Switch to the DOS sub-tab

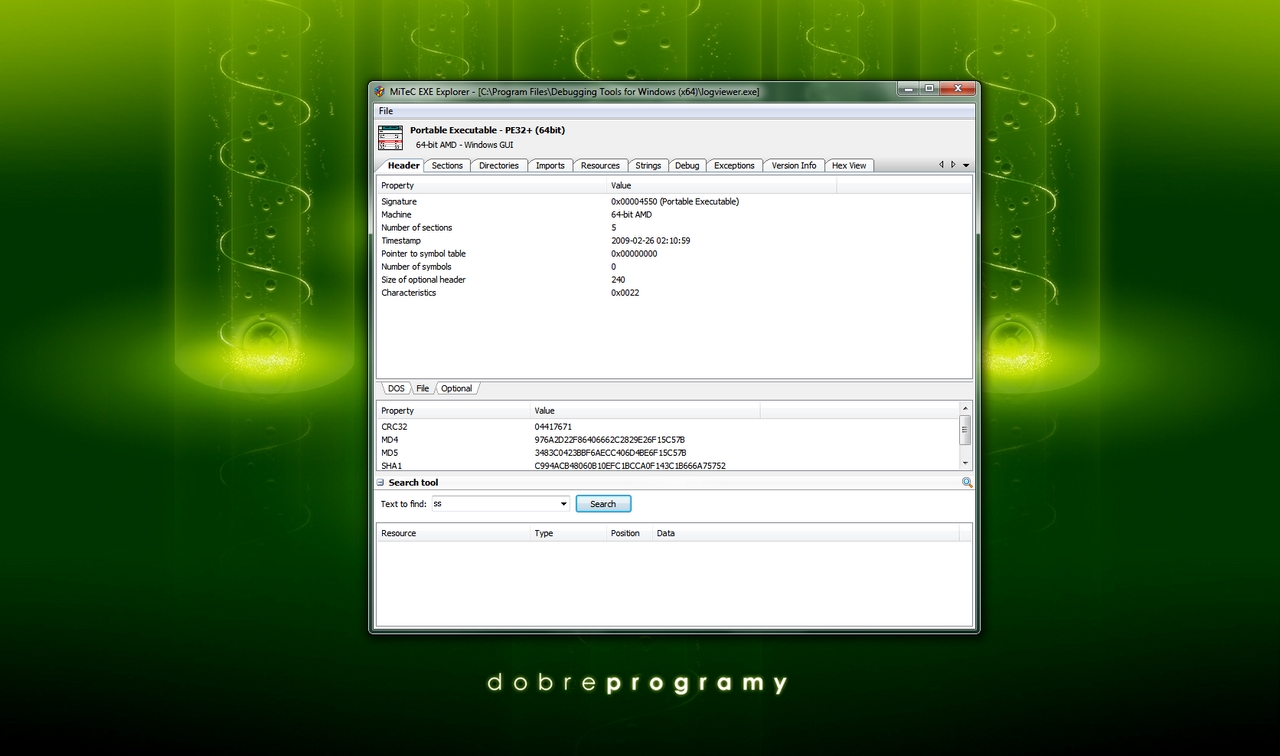(x=396, y=389)
